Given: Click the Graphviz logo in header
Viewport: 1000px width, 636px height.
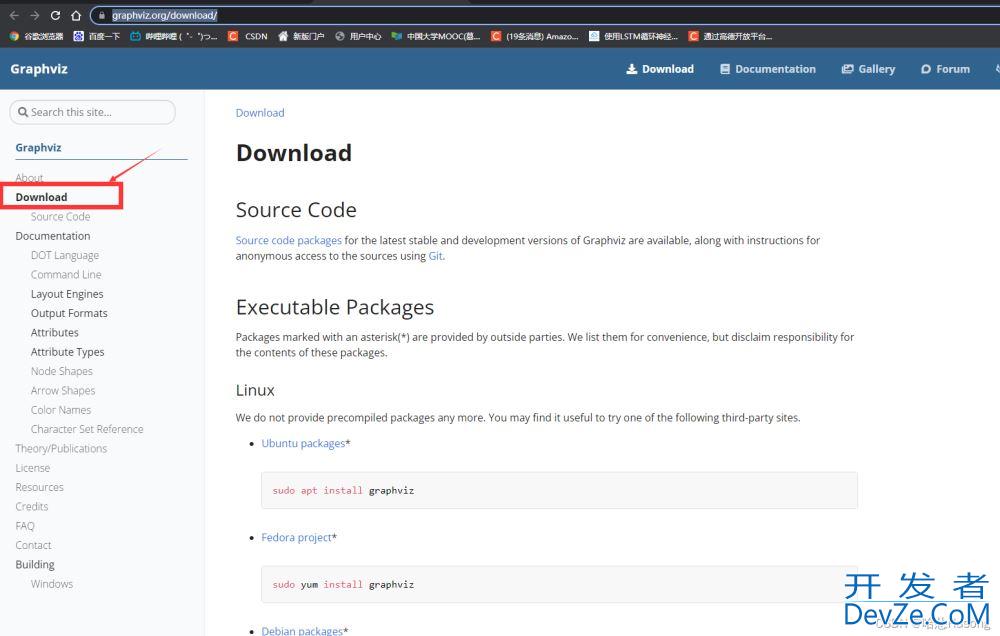Looking at the screenshot, I should pos(39,69).
